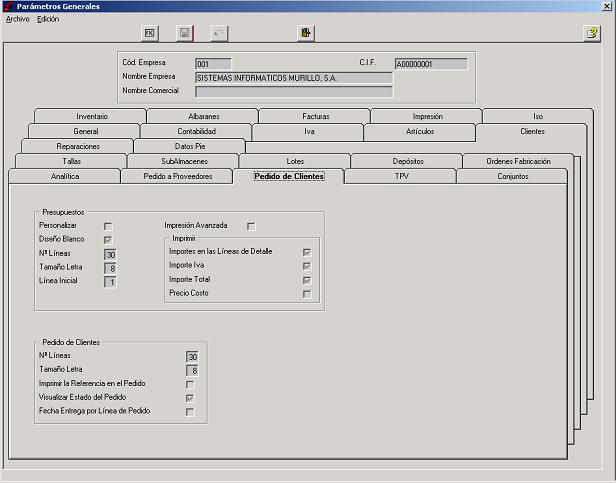Viewport: 616px width, 483px height.
Task: Enable Fecha Entrega por Línea de Pedido
Action: pos(190,412)
